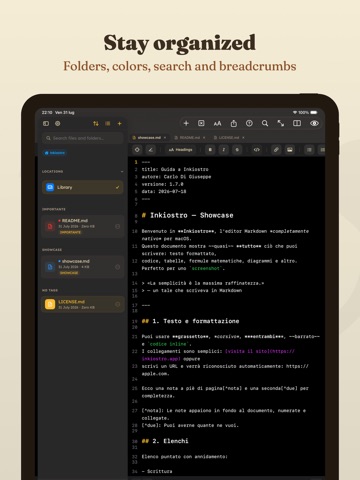Open sort options arrows icon
The height and width of the screenshot is (480, 360).
point(96,124)
